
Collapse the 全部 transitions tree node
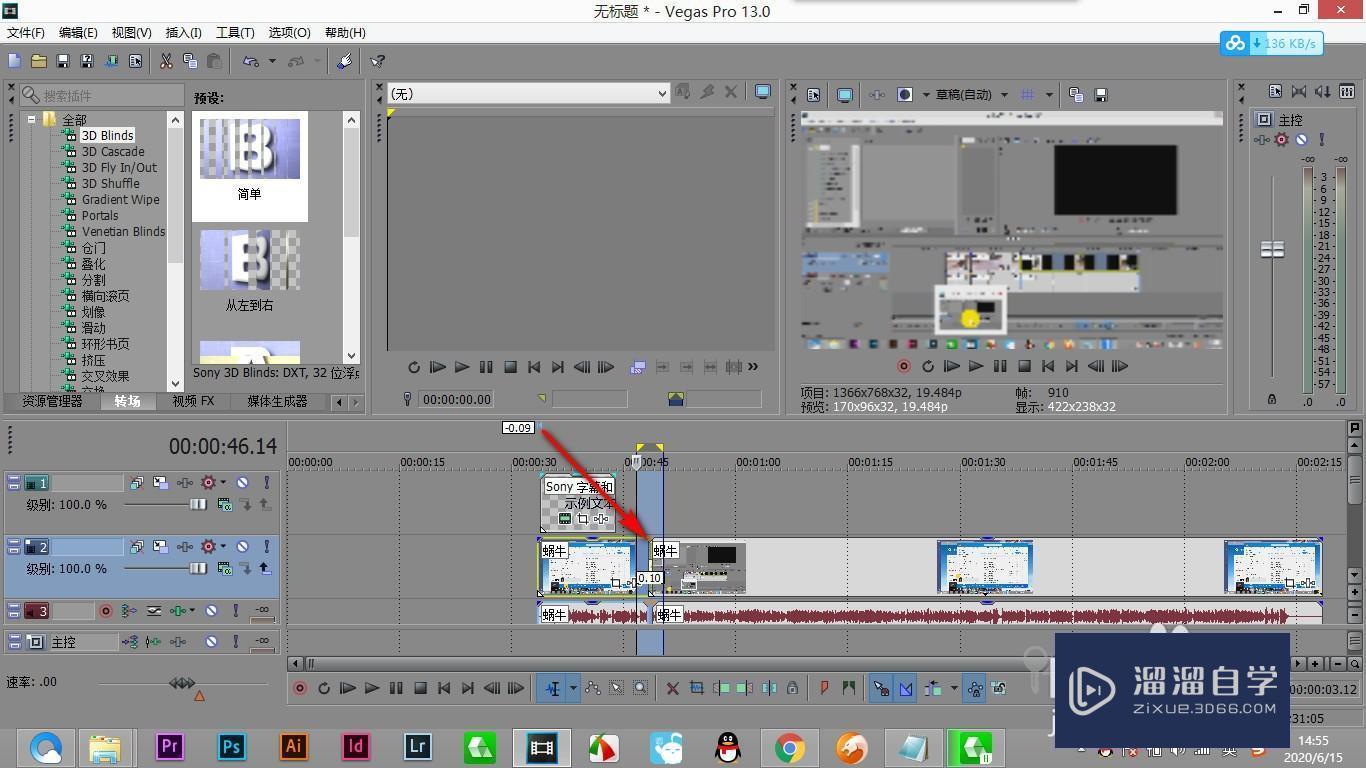32,119
